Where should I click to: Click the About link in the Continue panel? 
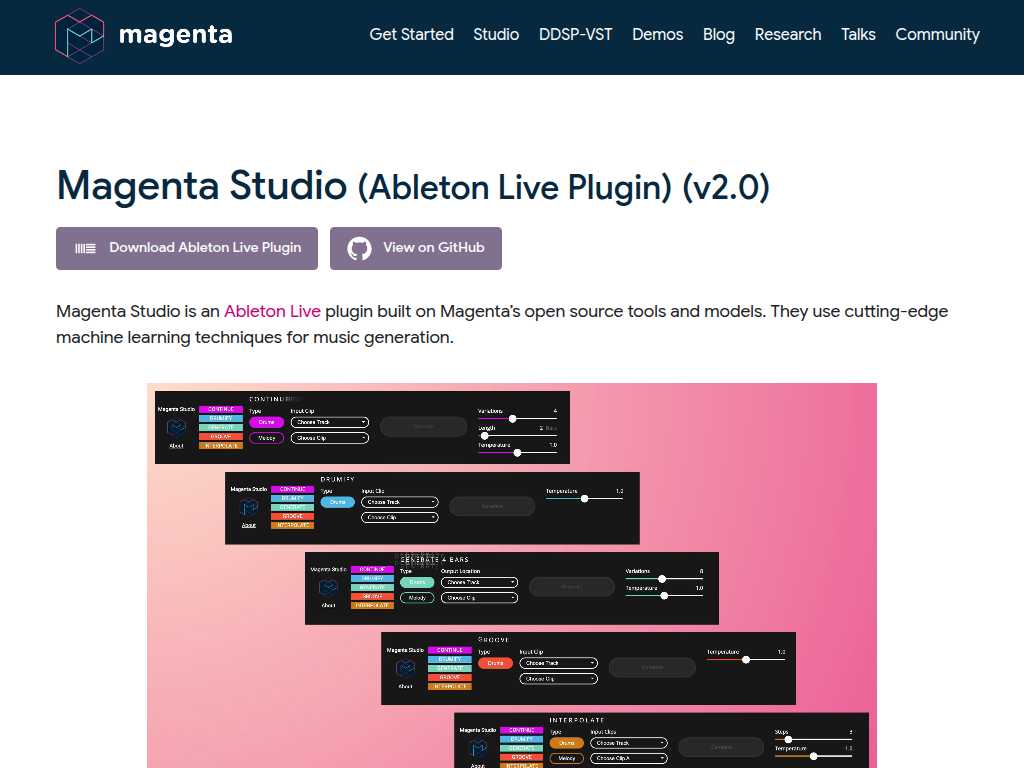click(176, 446)
